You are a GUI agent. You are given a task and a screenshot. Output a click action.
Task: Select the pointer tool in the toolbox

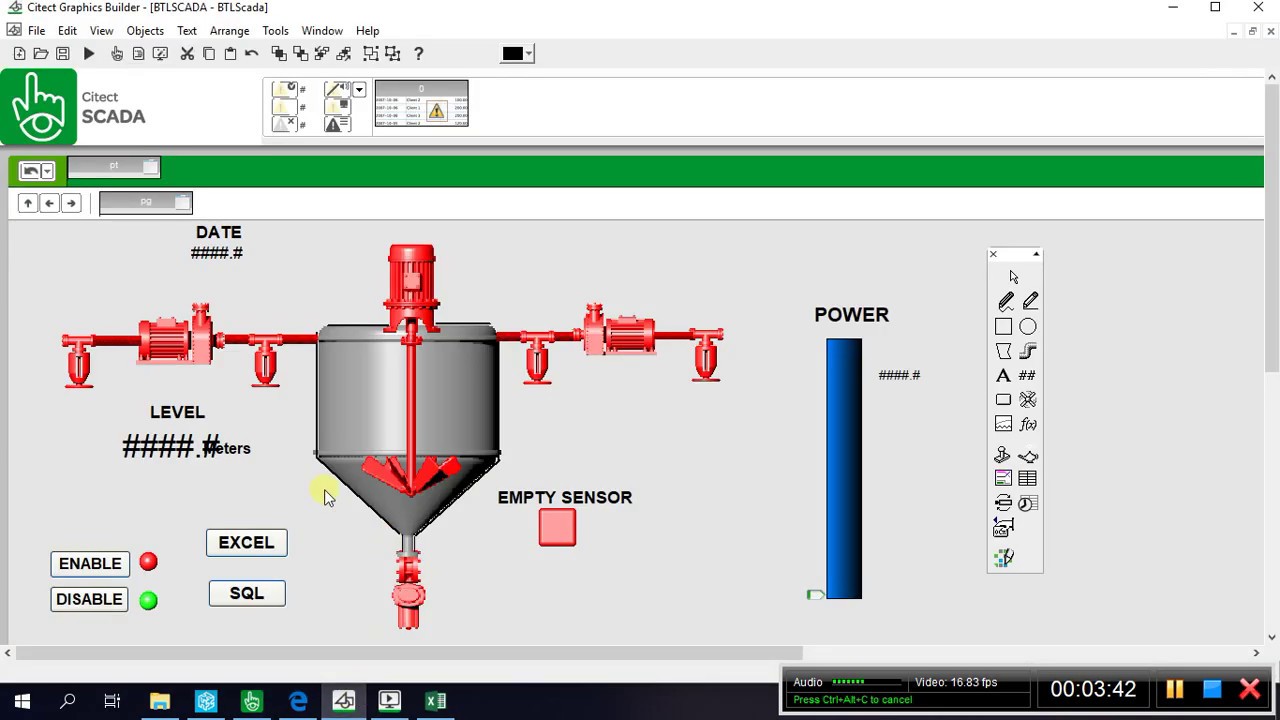1014,277
